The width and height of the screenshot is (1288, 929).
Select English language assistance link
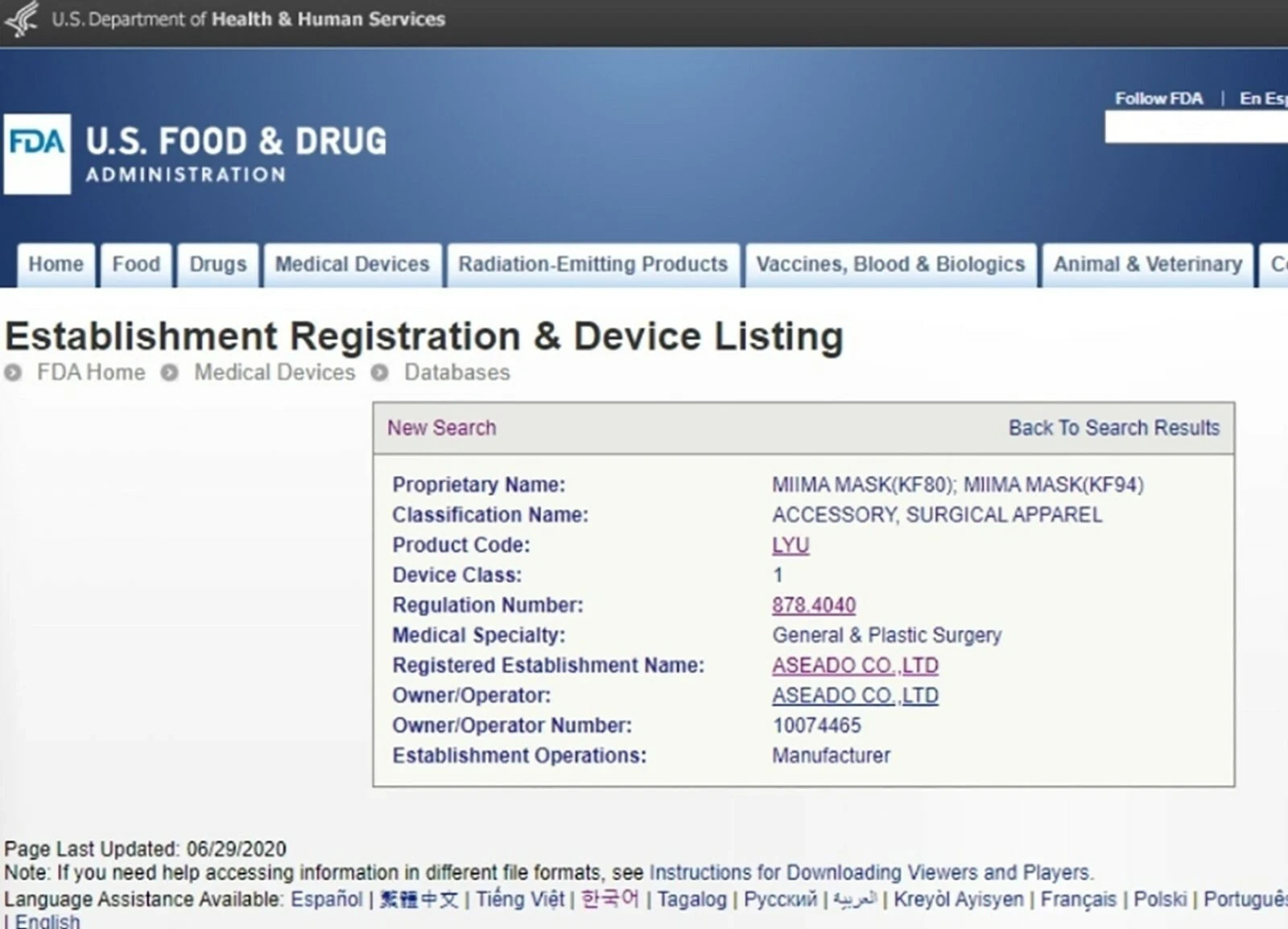point(47,921)
